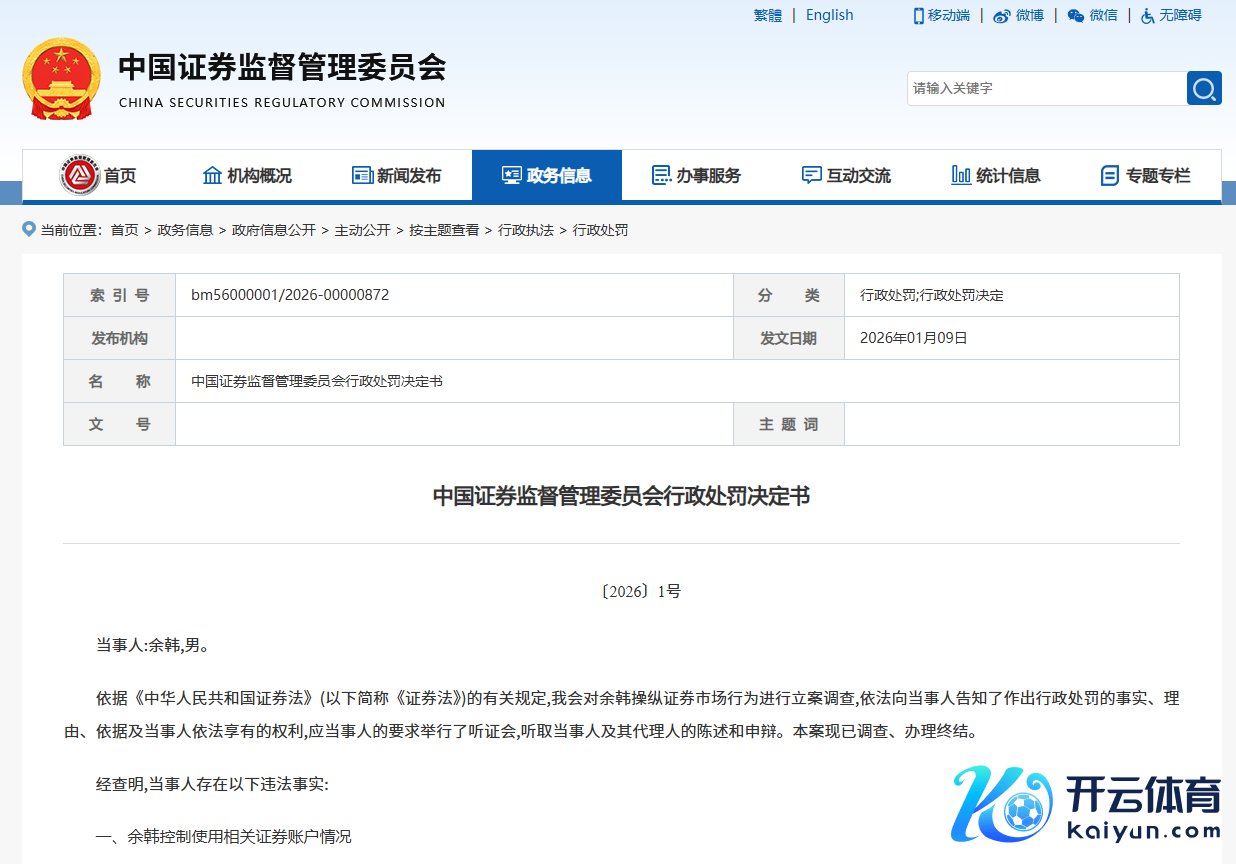This screenshot has width=1236, height=864.
Task: Open the 新闻发布 navigation tab
Action: pos(397,176)
